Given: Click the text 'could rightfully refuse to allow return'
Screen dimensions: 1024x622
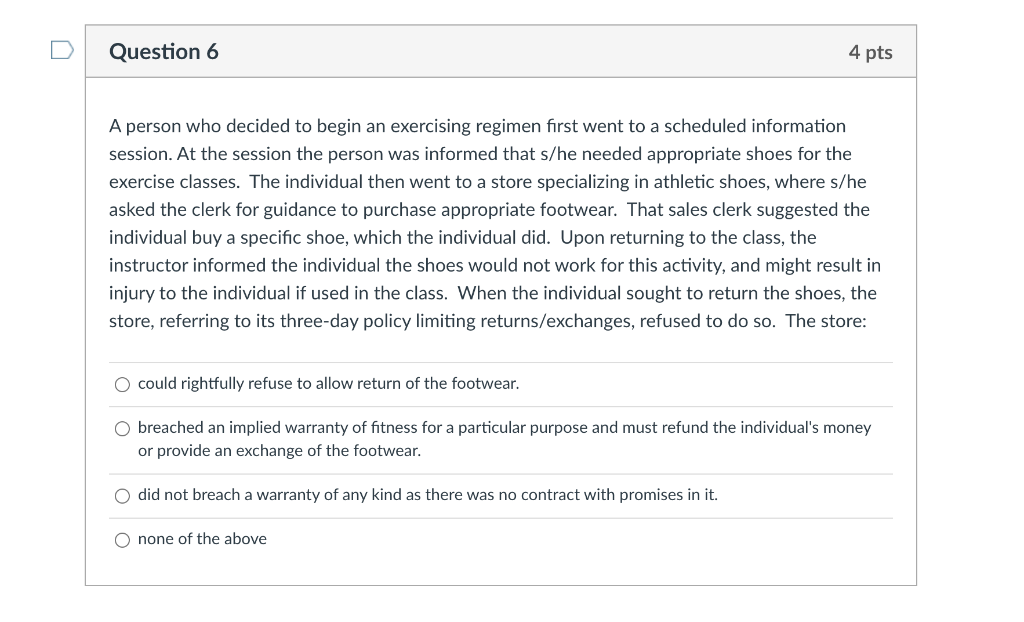Looking at the screenshot, I should click(328, 383).
